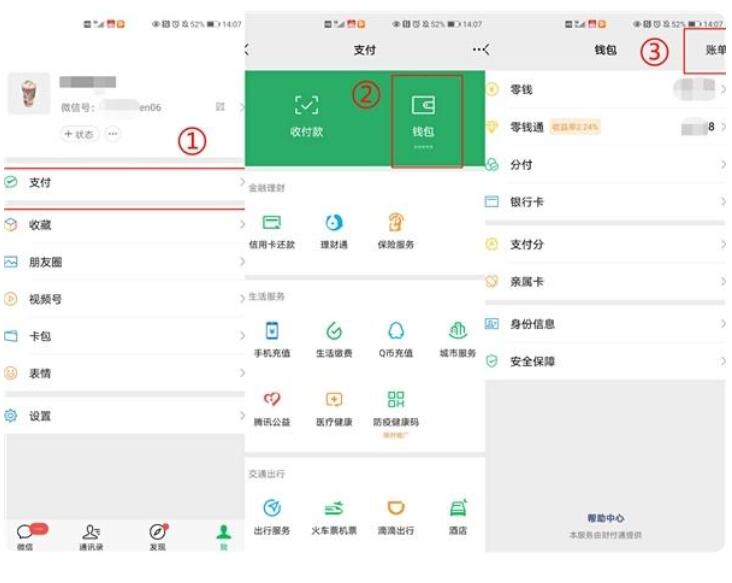Open 支付 (Pay) in the Me screen
Viewport: 732px width, 583px height.
[x=124, y=183]
